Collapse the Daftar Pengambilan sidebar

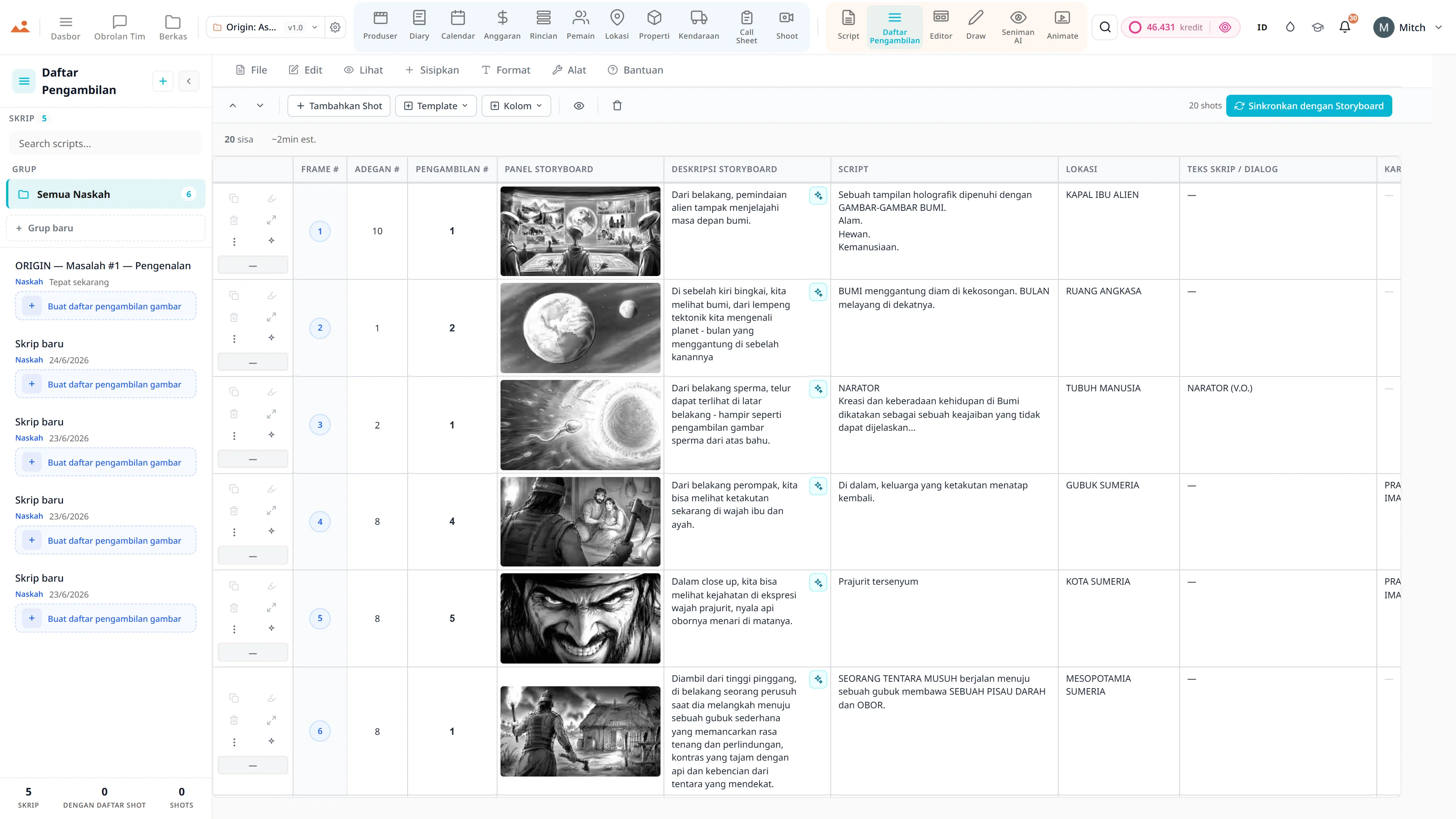[x=189, y=82]
